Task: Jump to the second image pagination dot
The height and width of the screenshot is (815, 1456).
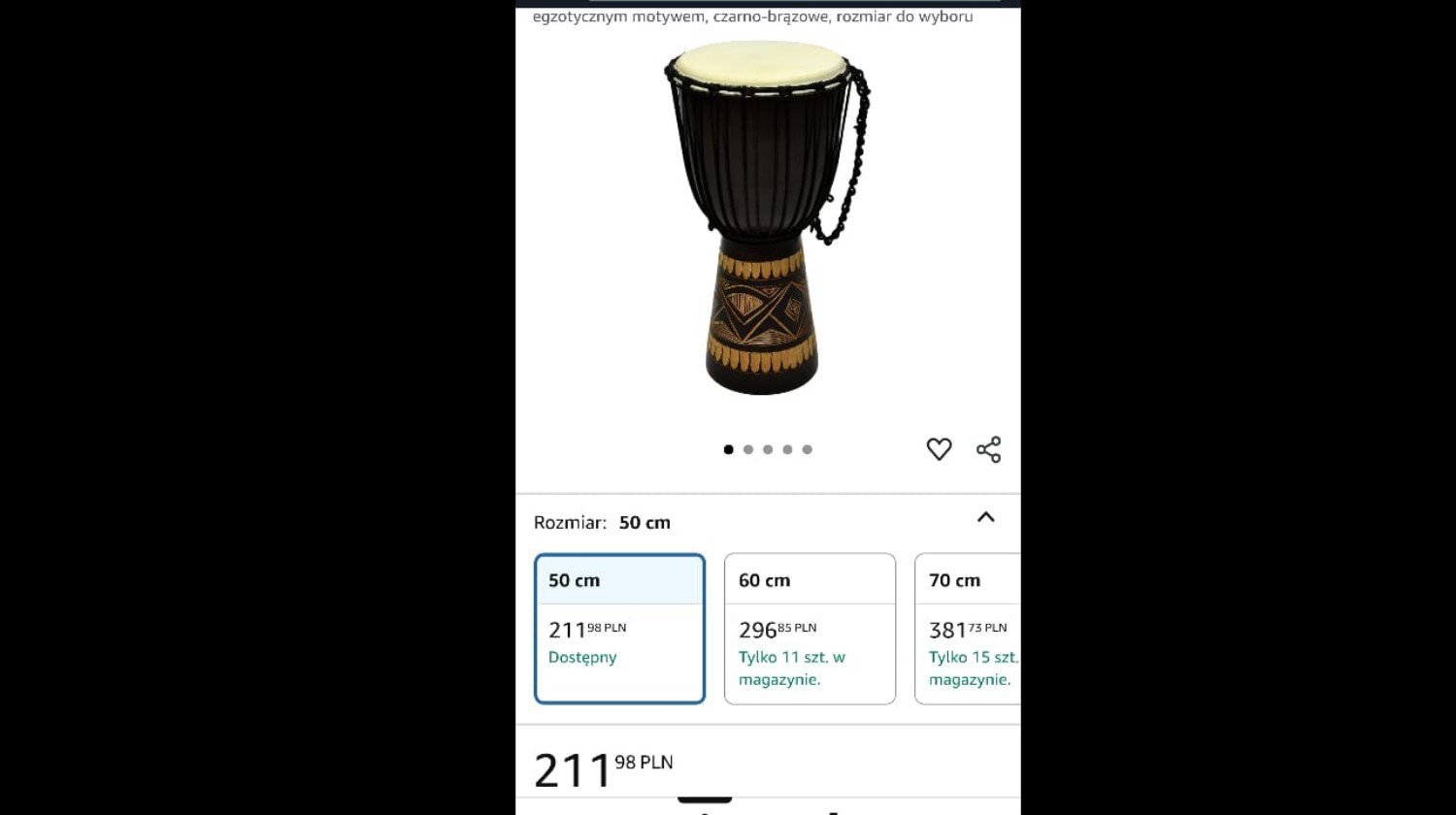Action: (748, 449)
